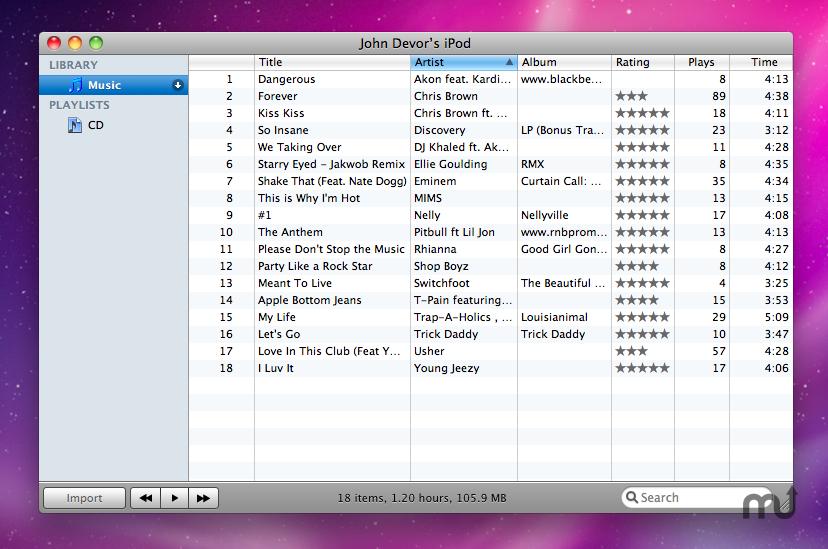Click the Nellyville album cell
Screen dimensions: 828x549
coord(544,215)
